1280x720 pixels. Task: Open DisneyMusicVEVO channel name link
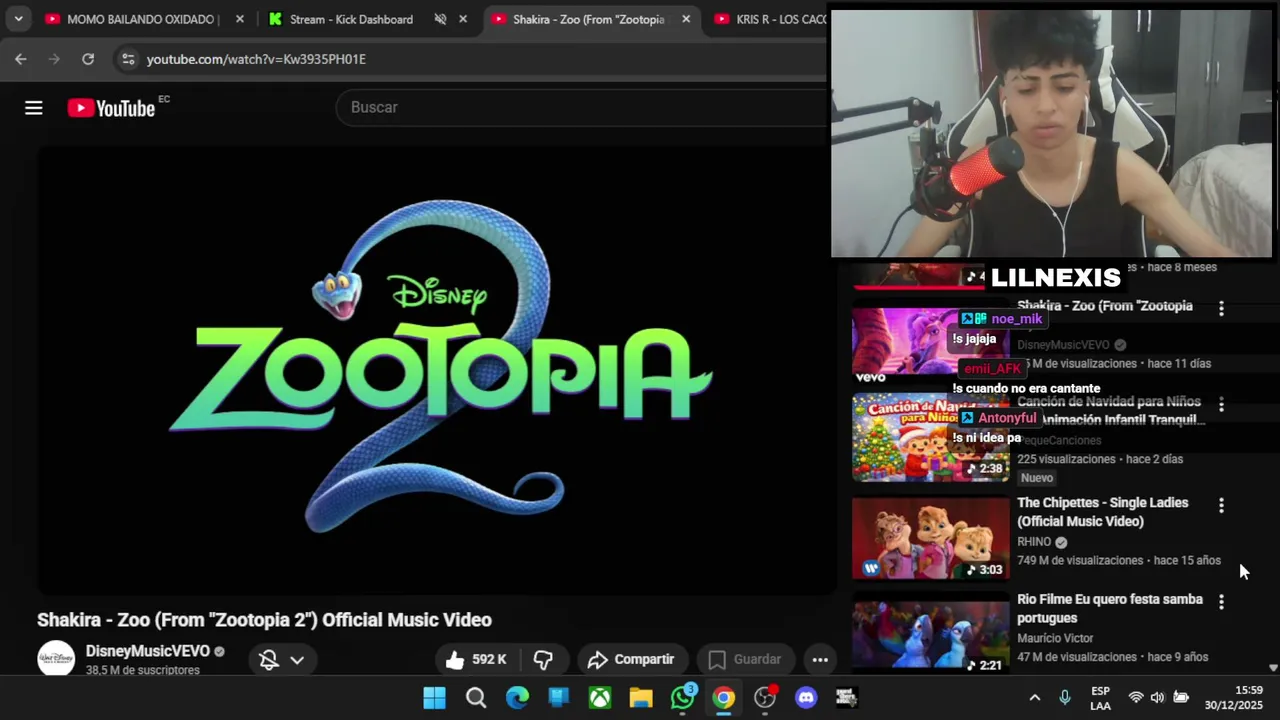[x=148, y=651]
